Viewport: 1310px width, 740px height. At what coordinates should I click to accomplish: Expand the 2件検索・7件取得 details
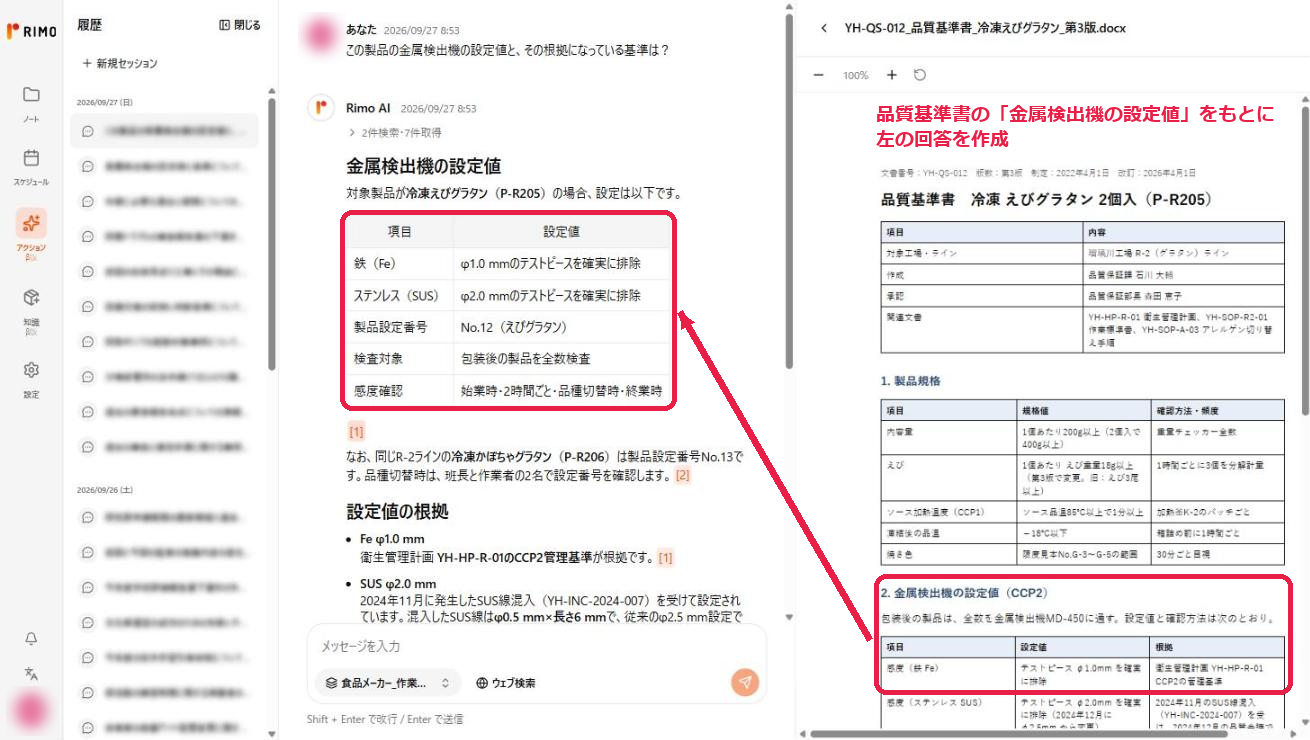click(395, 132)
